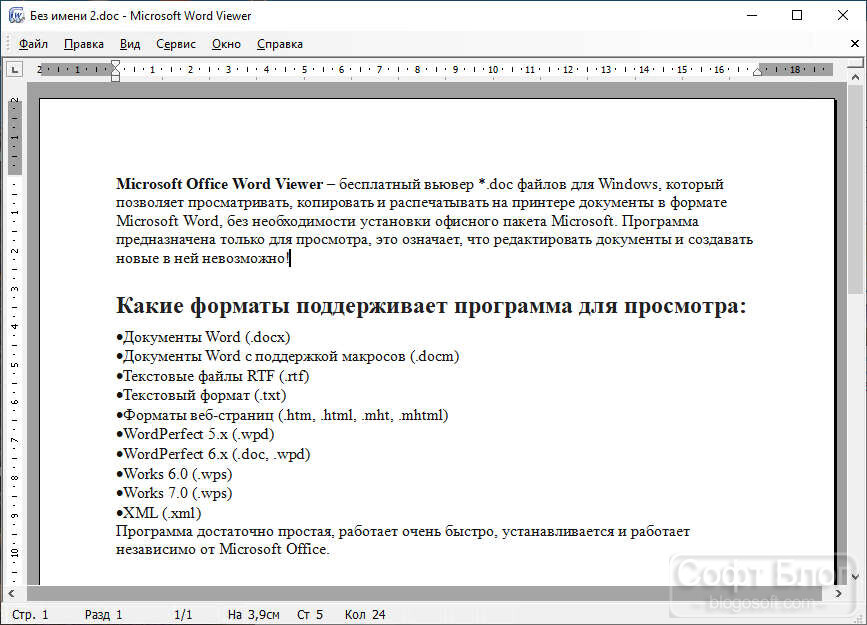Click the line 'новые в ней невозможно!'
This screenshot has width=867, height=625.
point(202,258)
